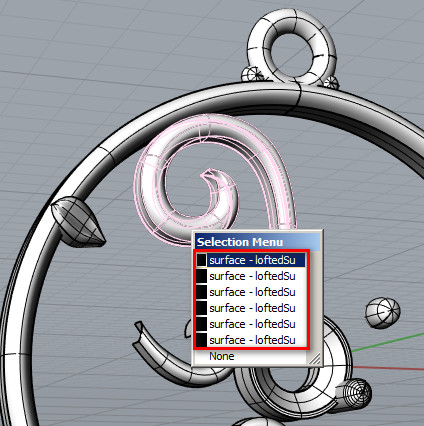Select the cylinder end near bottom right
Viewport: 424px width, 426px height.
click(354, 392)
